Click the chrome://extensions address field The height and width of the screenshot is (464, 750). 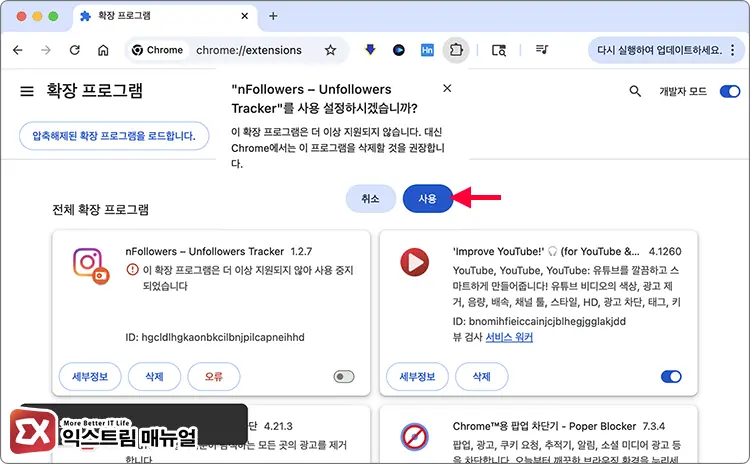(x=249, y=50)
